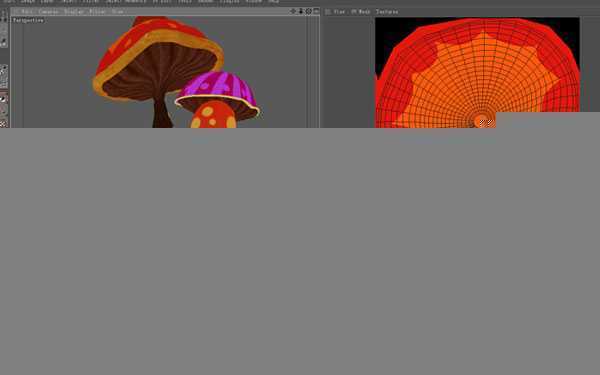The height and width of the screenshot is (375, 600).
Task: Open the viewport's View menu beside Filter
Action: pyautogui.click(x=117, y=12)
